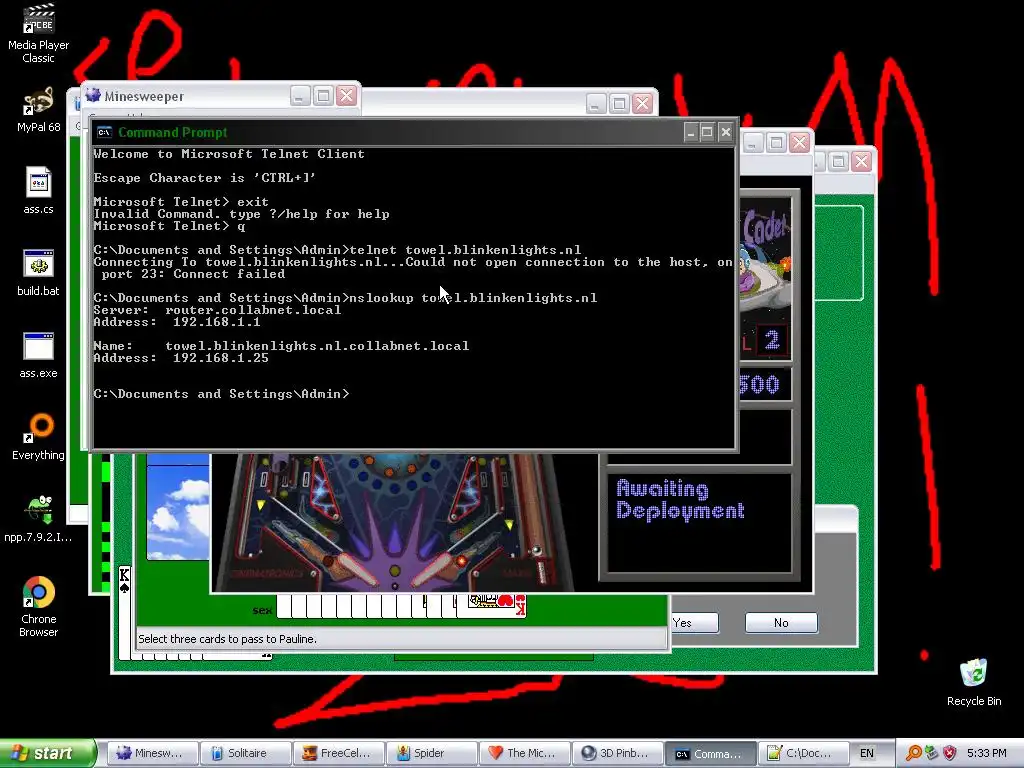This screenshot has height=768, width=1024.
Task: Maximize the Minesweeper window
Action: coord(323,96)
